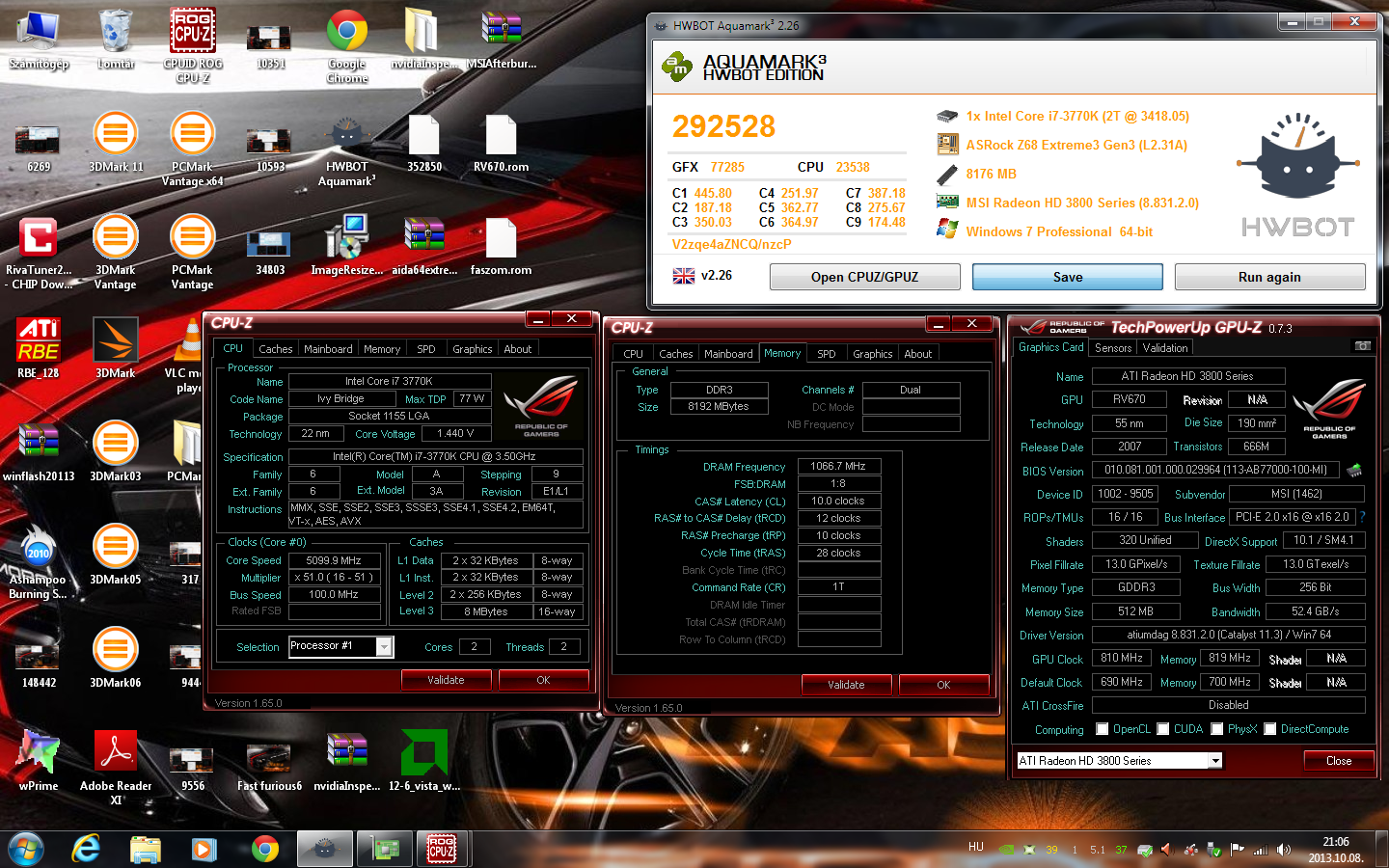Open PCMark Vantage x64 desktop shortcut

pyautogui.click(x=193, y=149)
